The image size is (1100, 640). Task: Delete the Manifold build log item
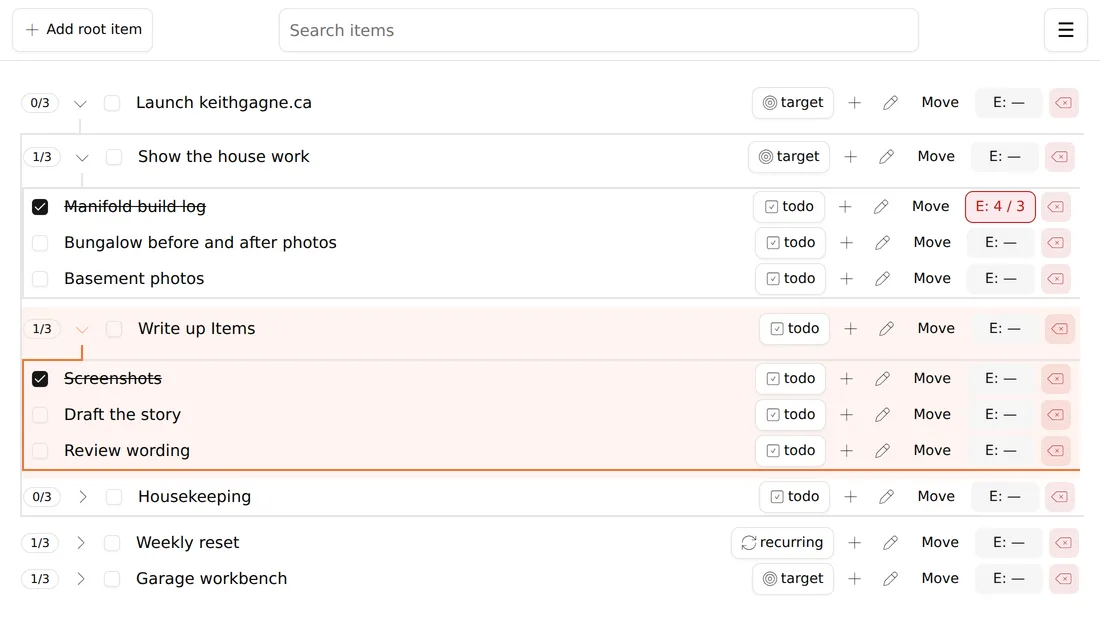[x=1055, y=207]
